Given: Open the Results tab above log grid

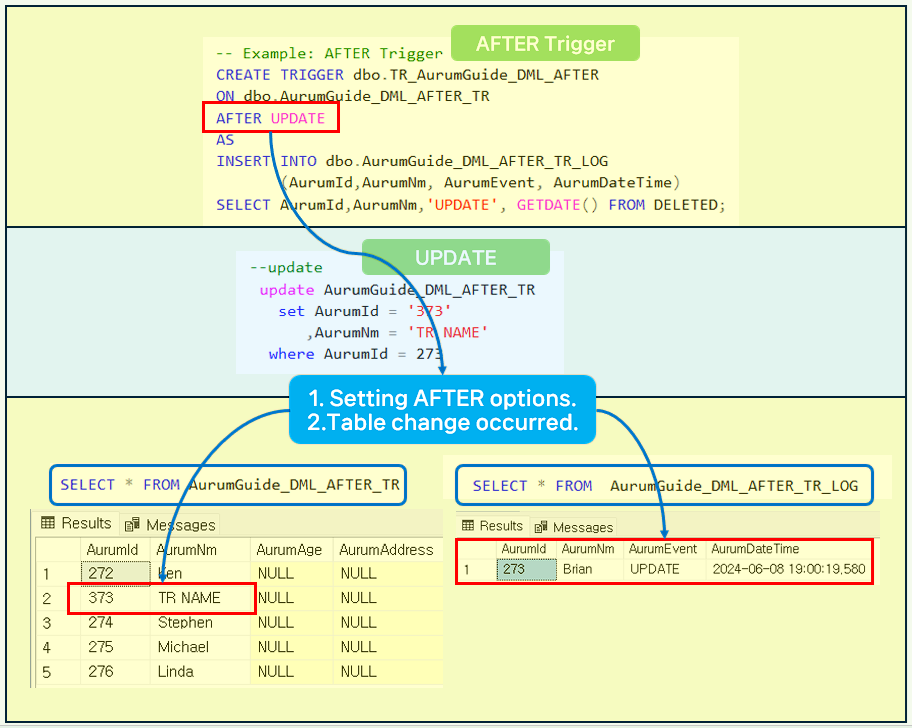Looking at the screenshot, I should (493, 526).
